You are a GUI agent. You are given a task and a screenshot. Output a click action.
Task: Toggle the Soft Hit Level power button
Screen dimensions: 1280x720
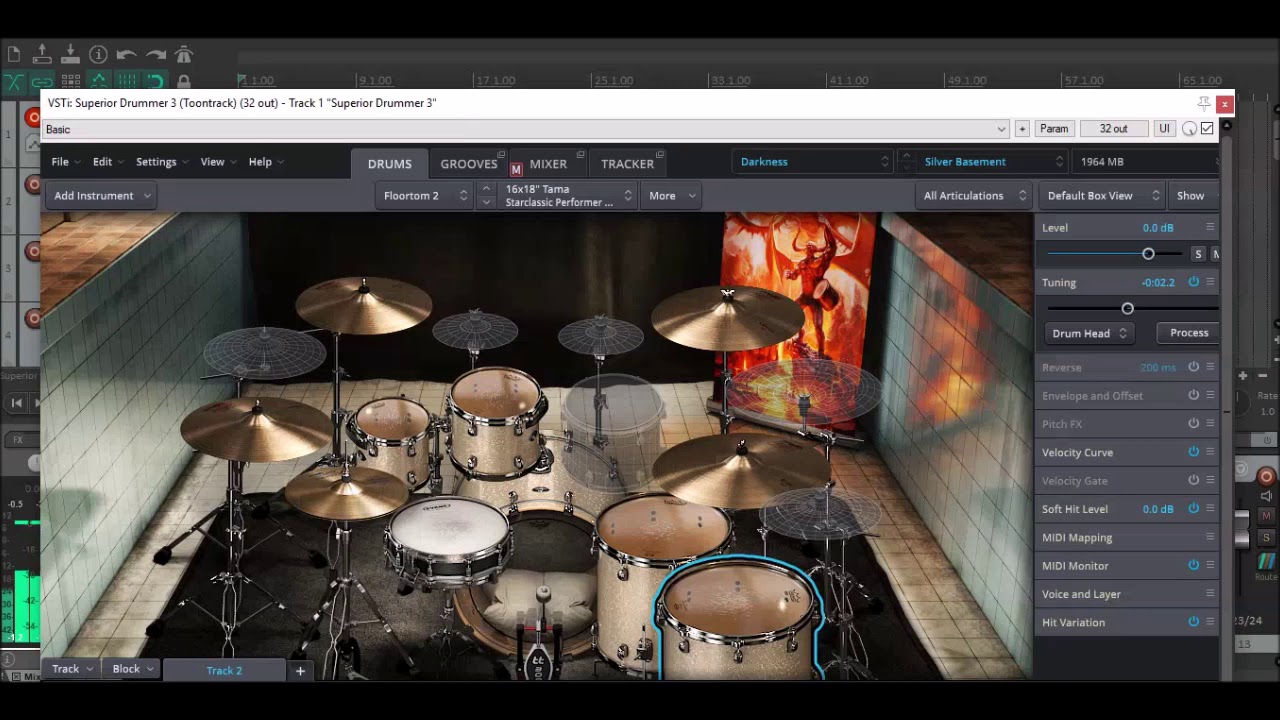click(x=1193, y=508)
